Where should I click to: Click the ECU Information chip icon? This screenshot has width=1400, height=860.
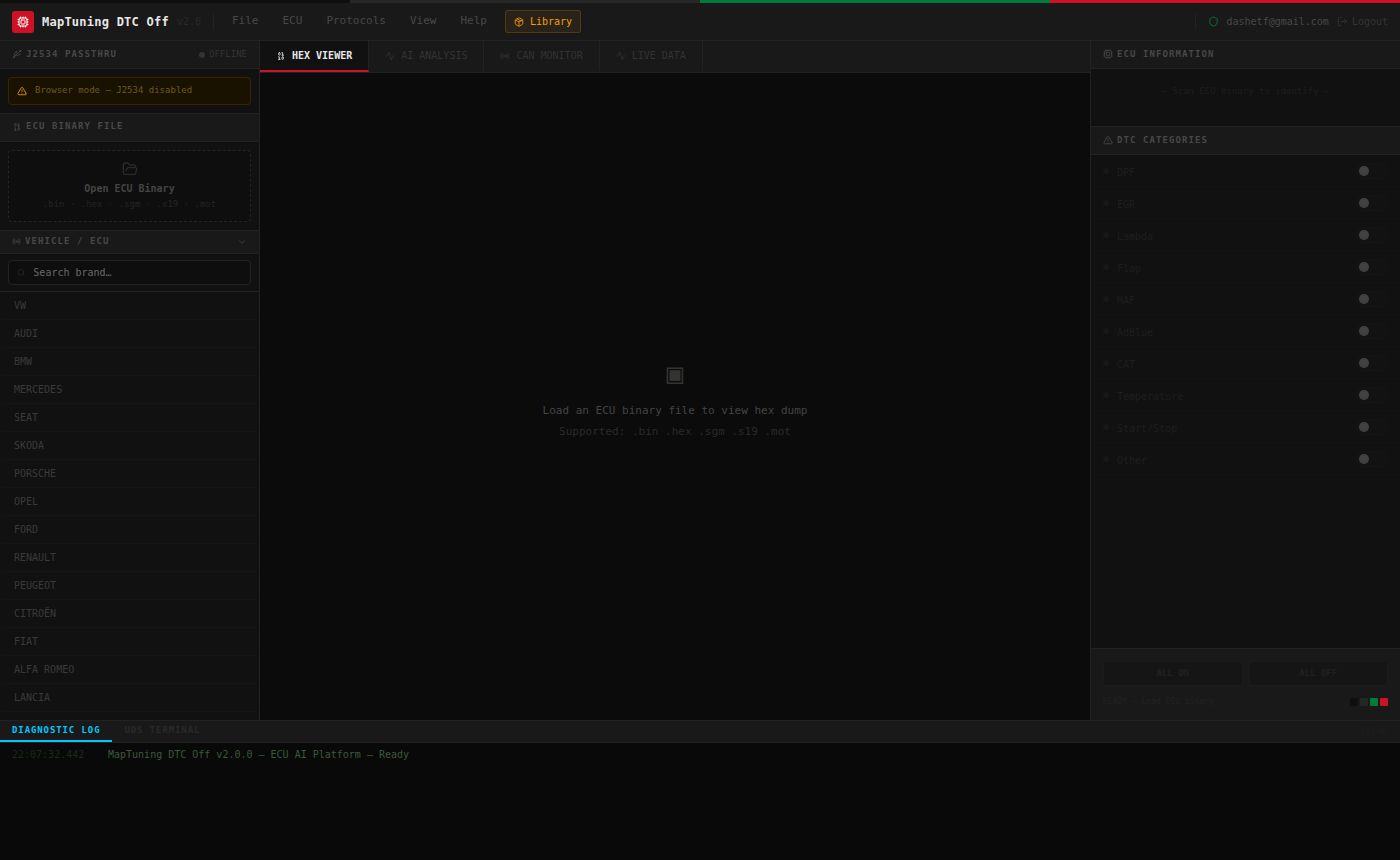tap(1108, 54)
